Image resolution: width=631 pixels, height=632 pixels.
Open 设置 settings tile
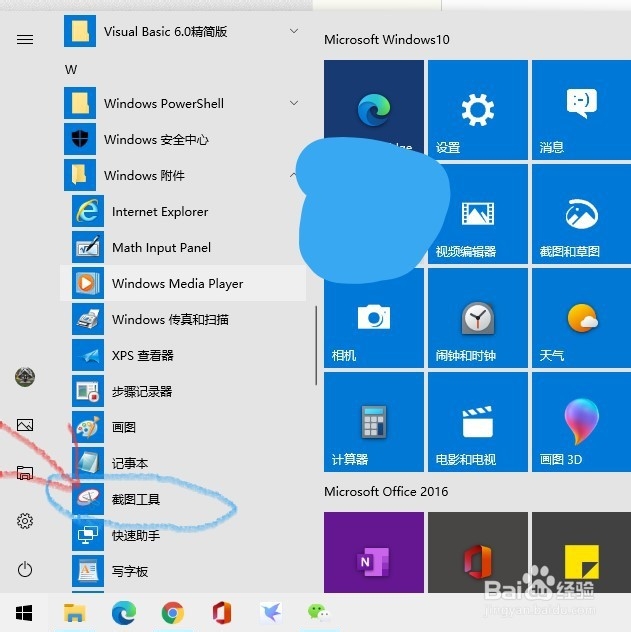coord(478,110)
